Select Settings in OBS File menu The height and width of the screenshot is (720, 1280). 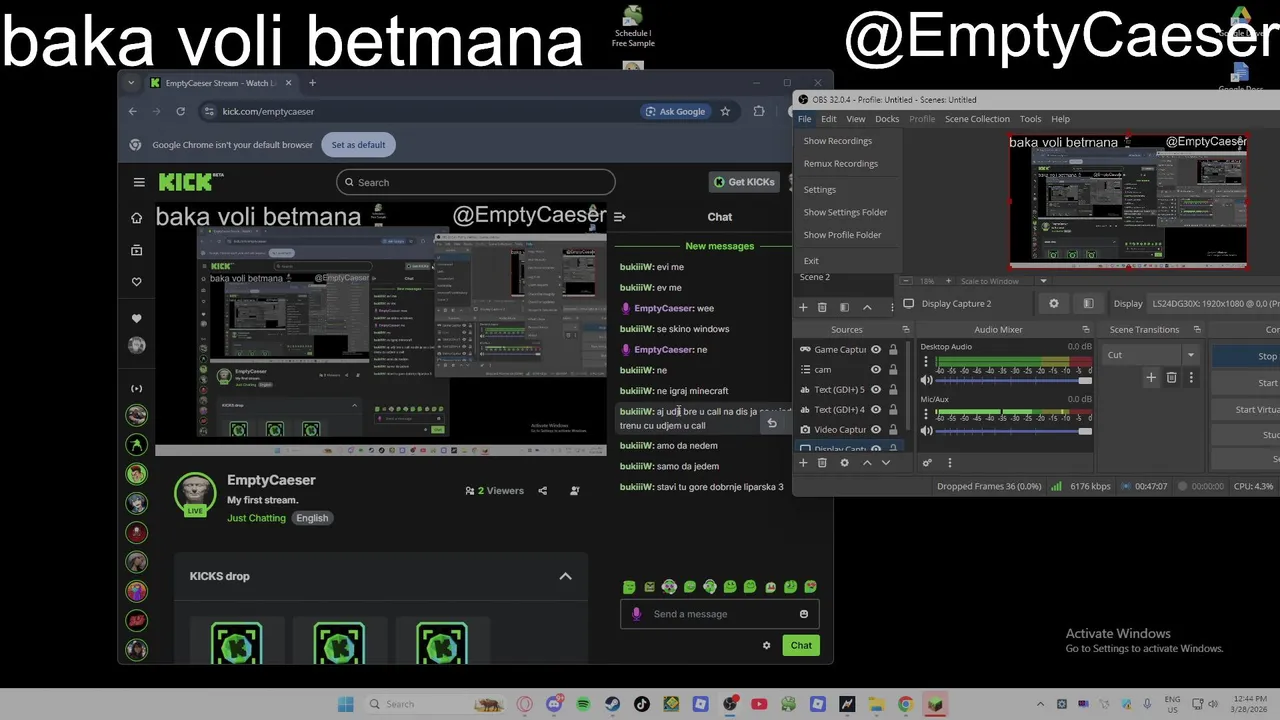point(820,190)
